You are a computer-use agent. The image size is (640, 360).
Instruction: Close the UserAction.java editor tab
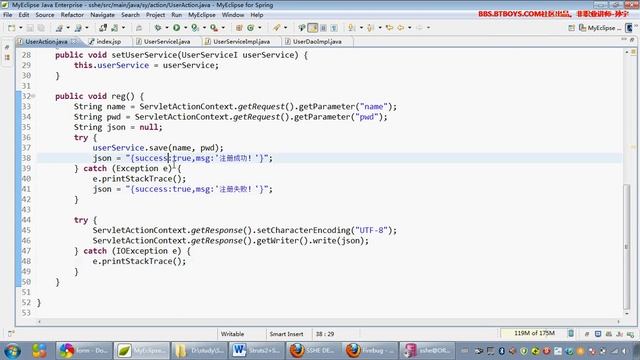(x=74, y=42)
